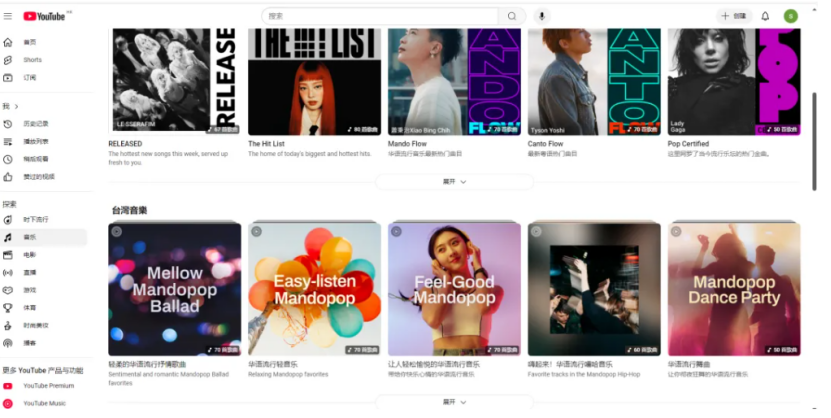Select the Gaming item in sidebar

point(45,290)
